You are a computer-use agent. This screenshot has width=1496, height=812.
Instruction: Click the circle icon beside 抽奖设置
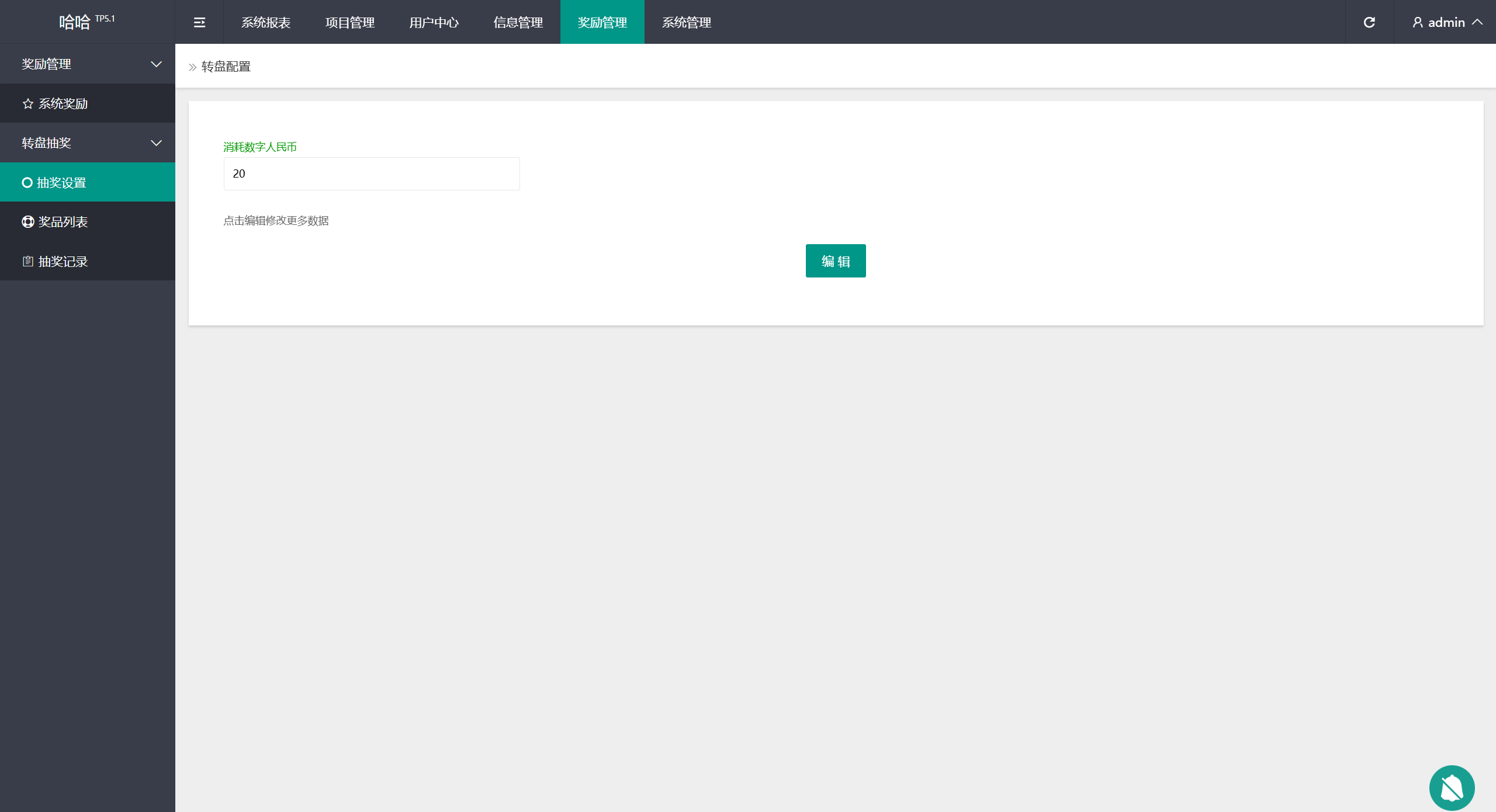click(x=27, y=183)
